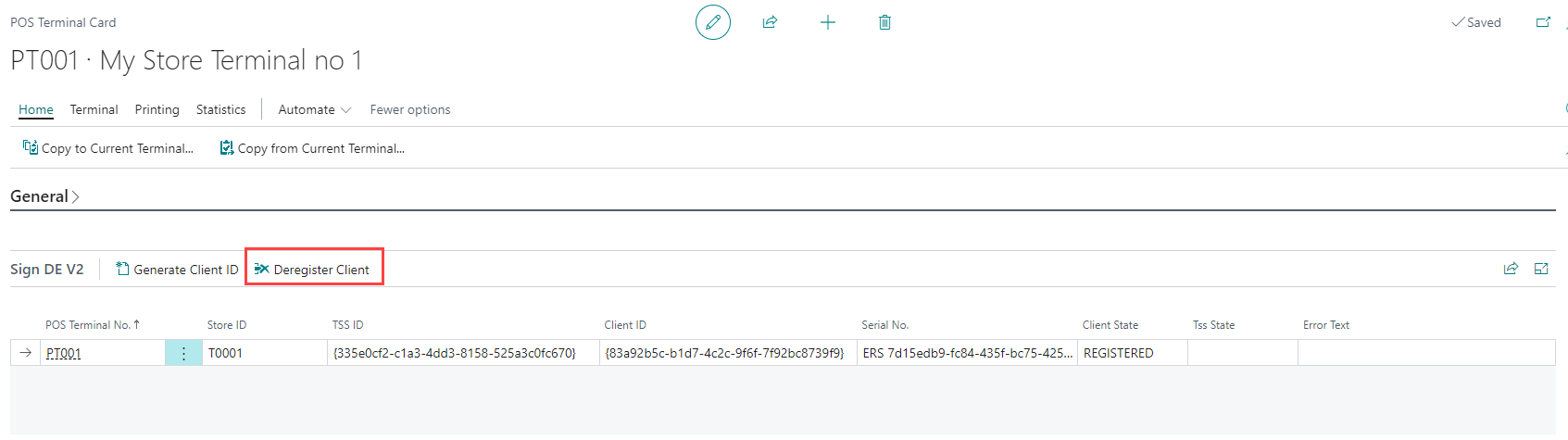Click the Error Text column header

click(1326, 325)
